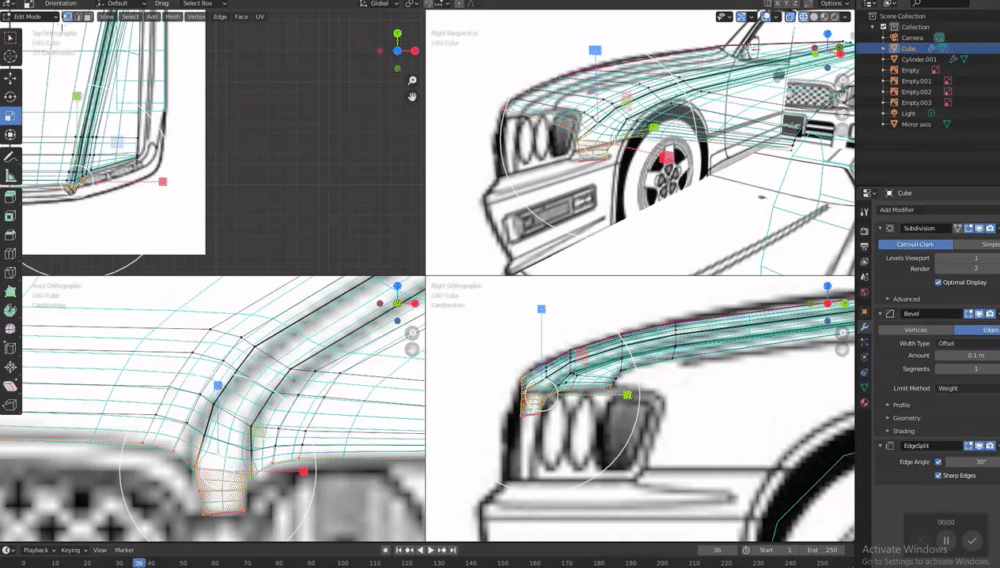Adjust the Edge Angle 30° field
This screenshot has height=568, width=1000.
coord(973,462)
